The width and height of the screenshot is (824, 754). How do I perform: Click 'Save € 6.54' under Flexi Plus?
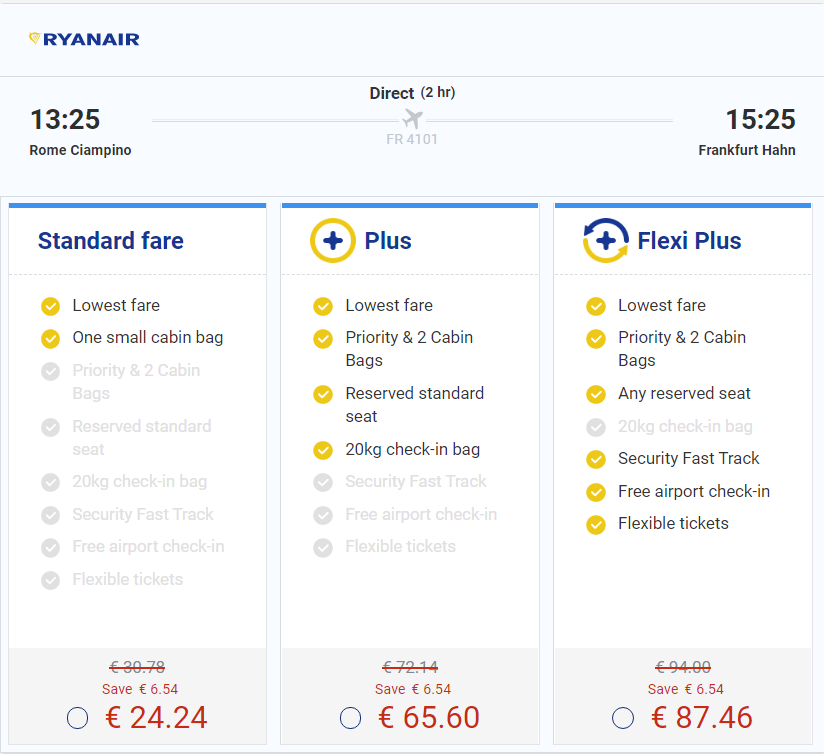[686, 689]
